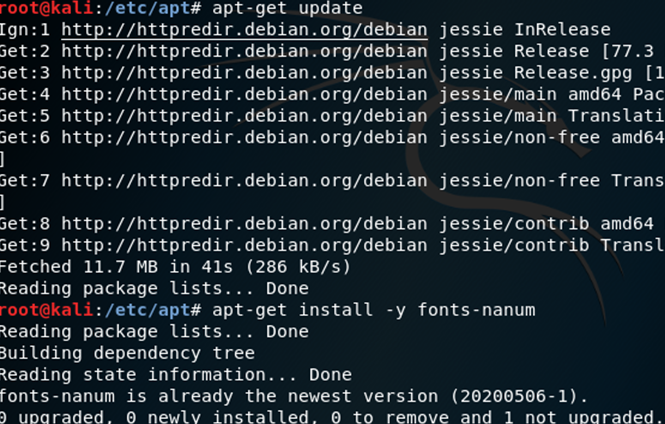Click the first 'Reading package lists... Done' line after Fetched
Image resolution: width=665 pixels, height=424 pixels.
tap(154, 289)
